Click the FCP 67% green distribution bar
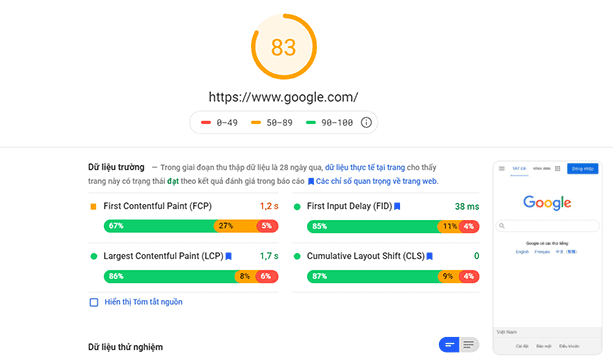The height and width of the screenshot is (360, 613). (160, 226)
